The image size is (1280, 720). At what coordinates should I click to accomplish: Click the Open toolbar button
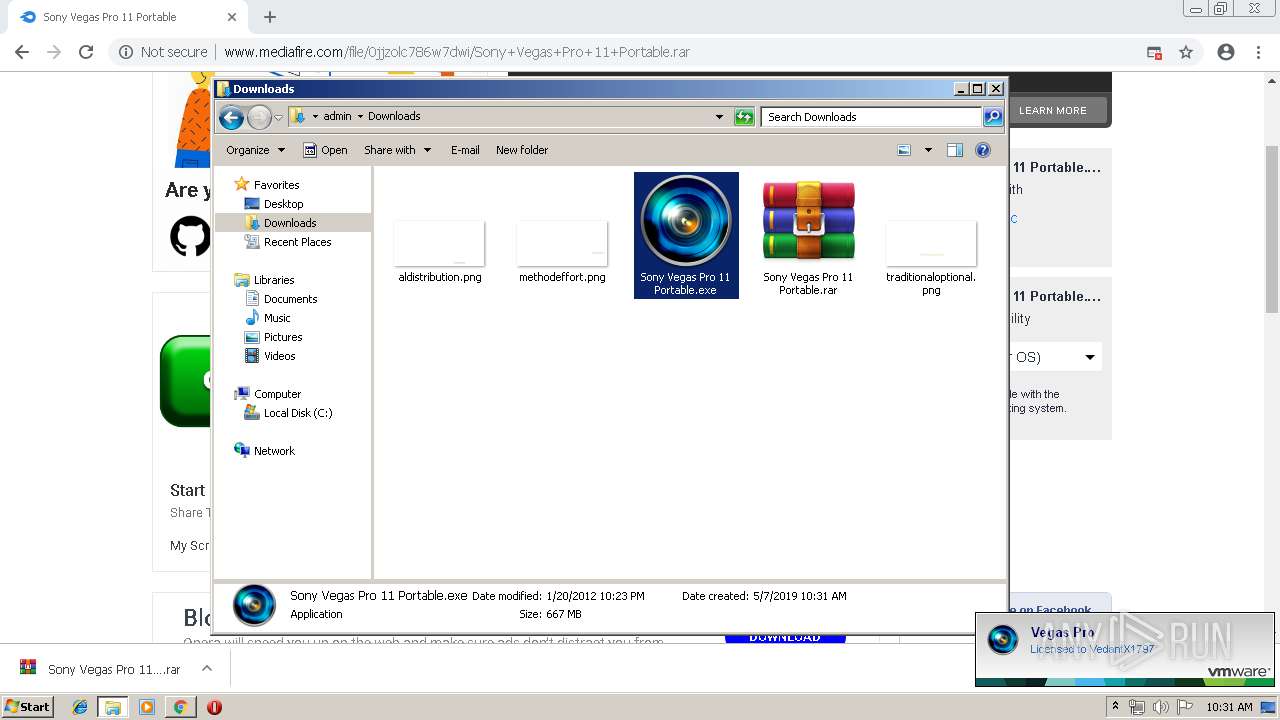click(324, 150)
